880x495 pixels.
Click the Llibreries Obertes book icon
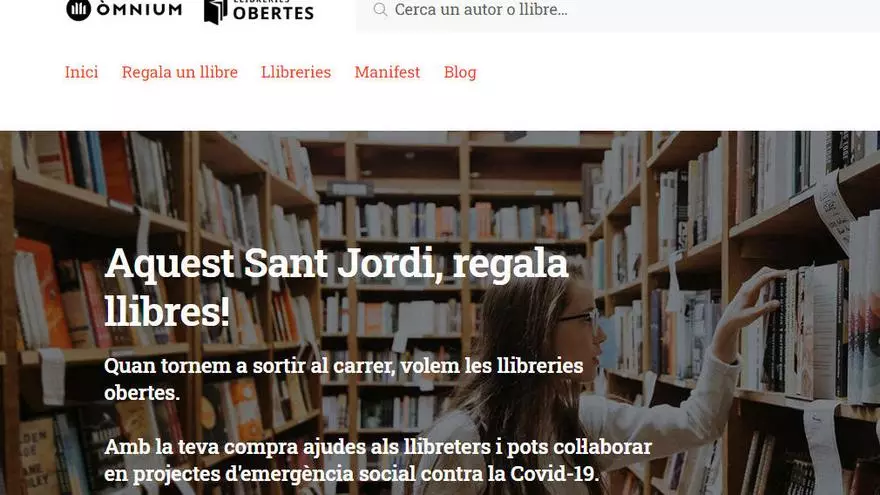click(x=216, y=12)
